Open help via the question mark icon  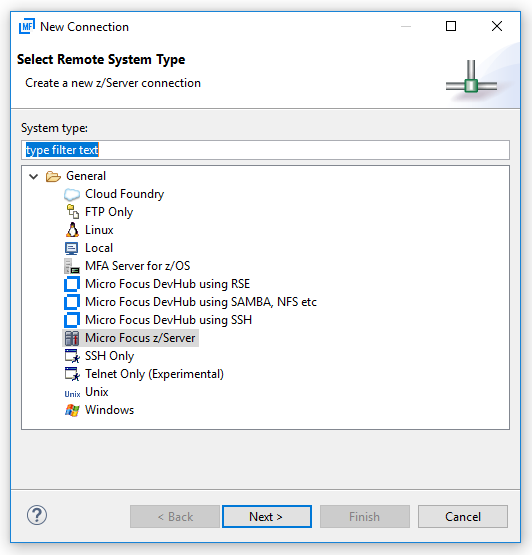click(x=37, y=515)
